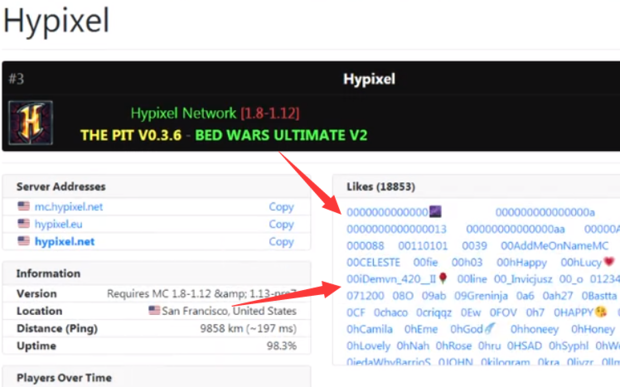Click the flag next to San Francisco location
Image resolution: width=620 pixels, height=387 pixels.
tap(154, 310)
